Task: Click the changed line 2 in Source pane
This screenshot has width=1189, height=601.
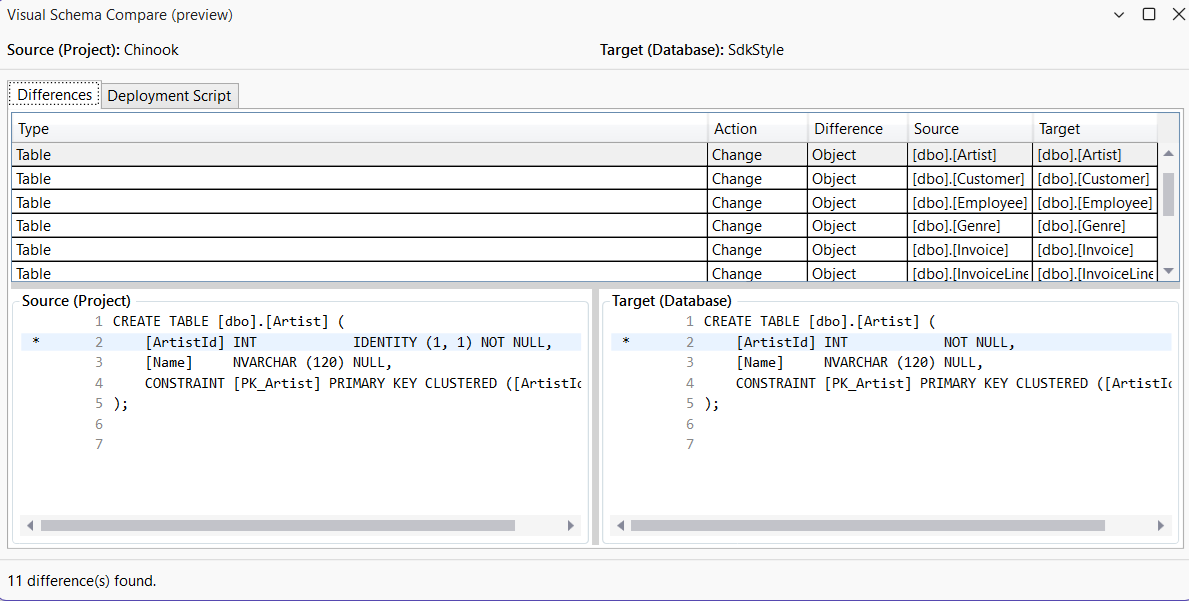Action: (300, 341)
